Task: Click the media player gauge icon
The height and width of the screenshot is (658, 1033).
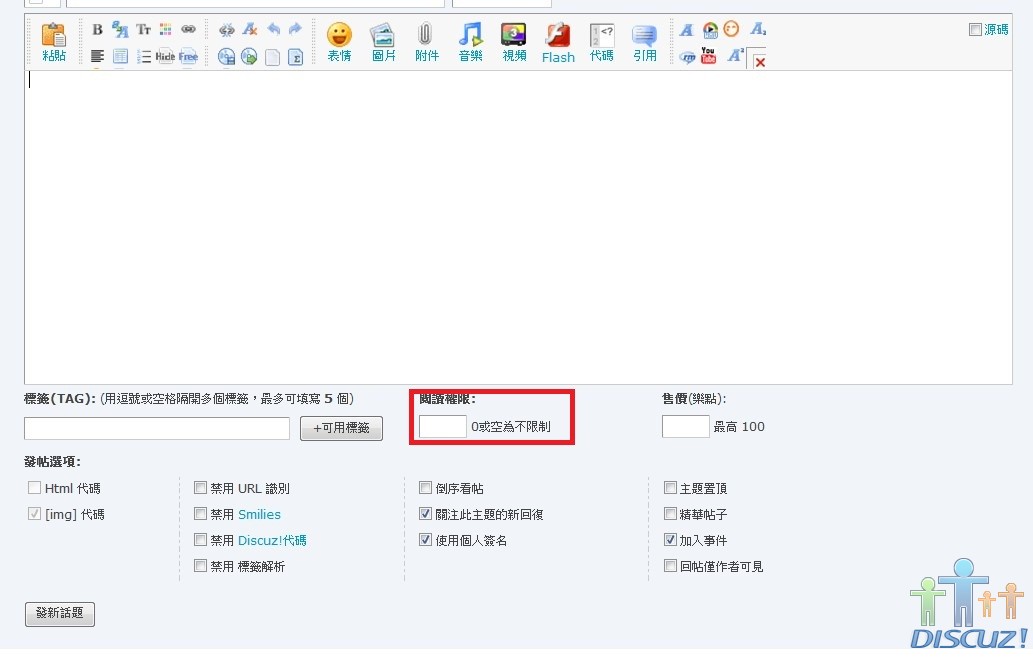Action: click(710, 30)
